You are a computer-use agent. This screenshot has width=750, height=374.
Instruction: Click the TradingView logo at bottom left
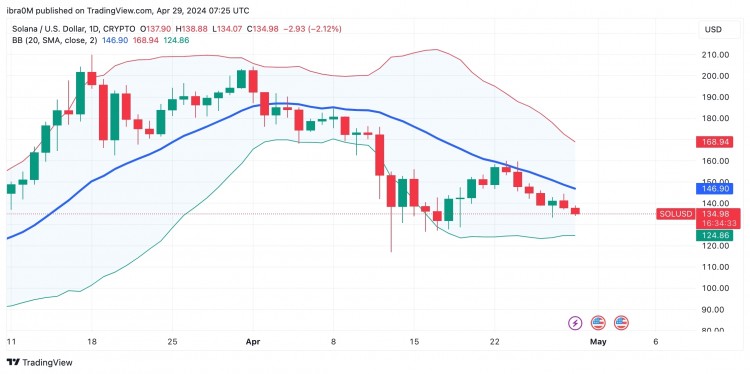[40, 363]
